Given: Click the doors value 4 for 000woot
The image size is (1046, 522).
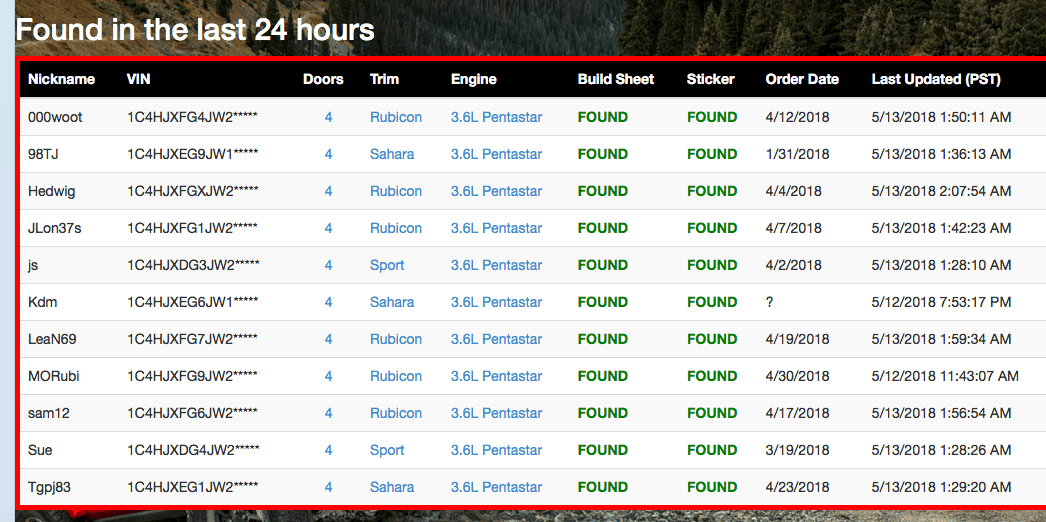Looking at the screenshot, I should pyautogui.click(x=328, y=117).
